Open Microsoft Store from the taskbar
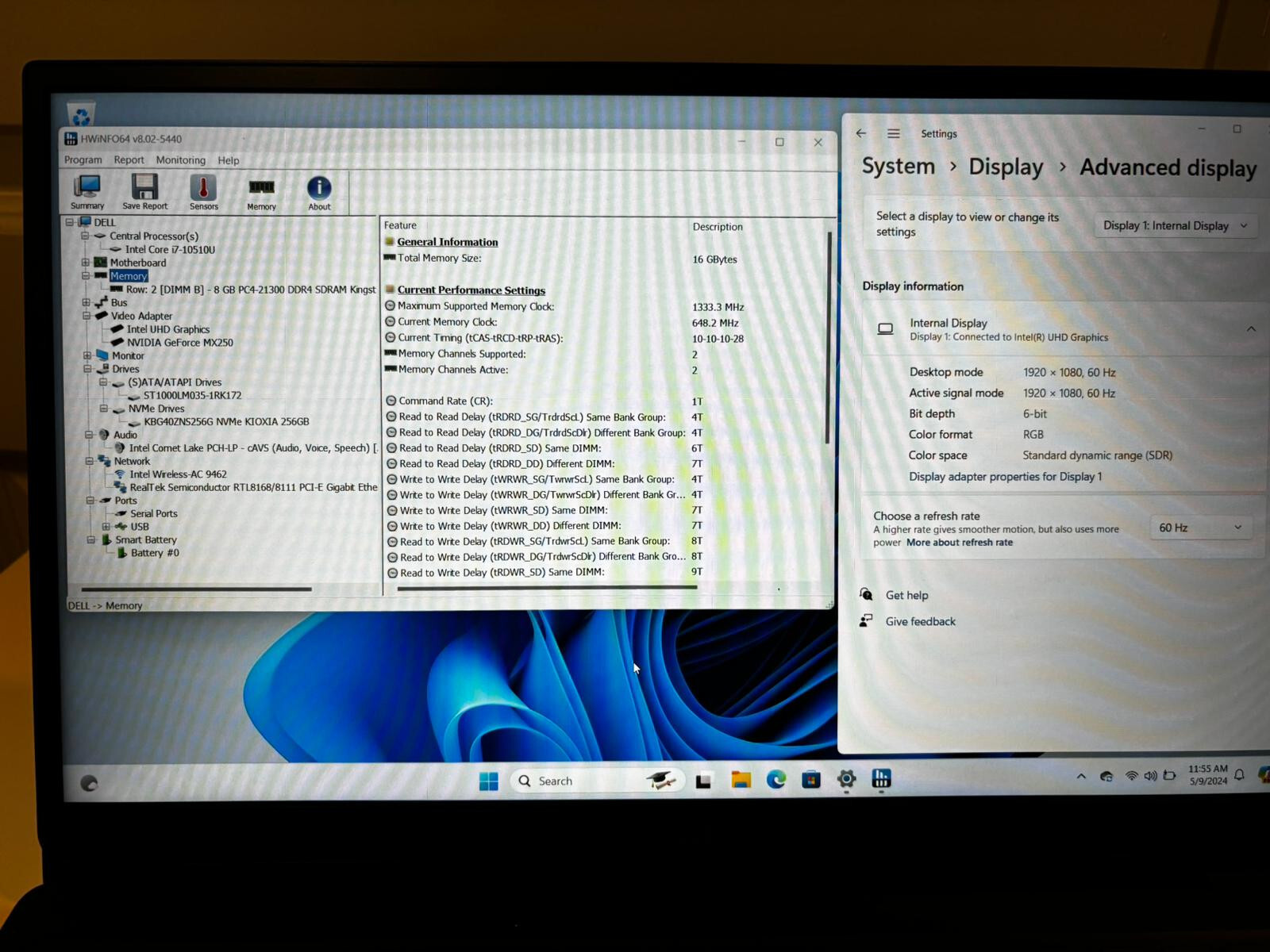1270x952 pixels. 810,780
